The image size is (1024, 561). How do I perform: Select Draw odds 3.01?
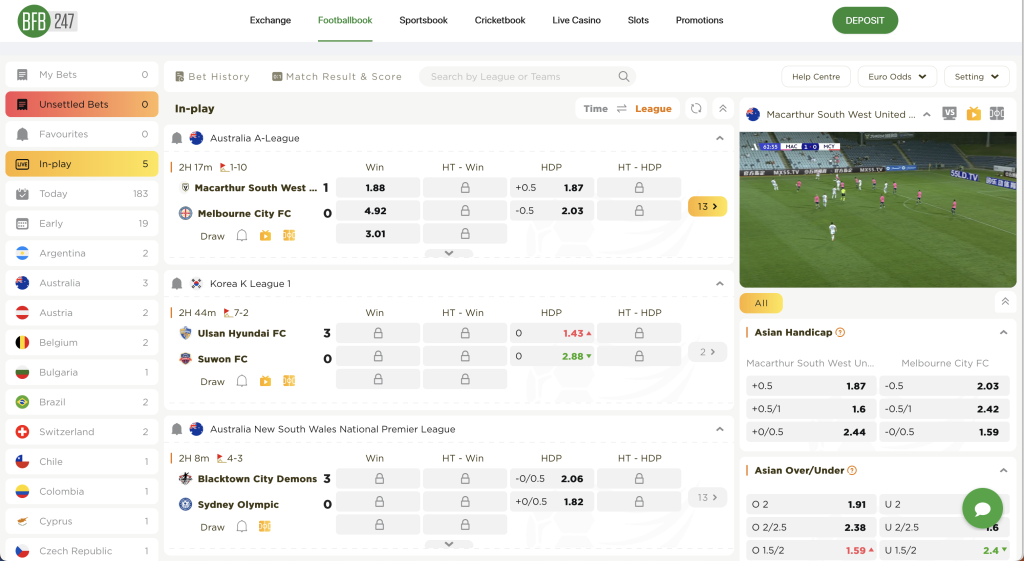pos(377,234)
